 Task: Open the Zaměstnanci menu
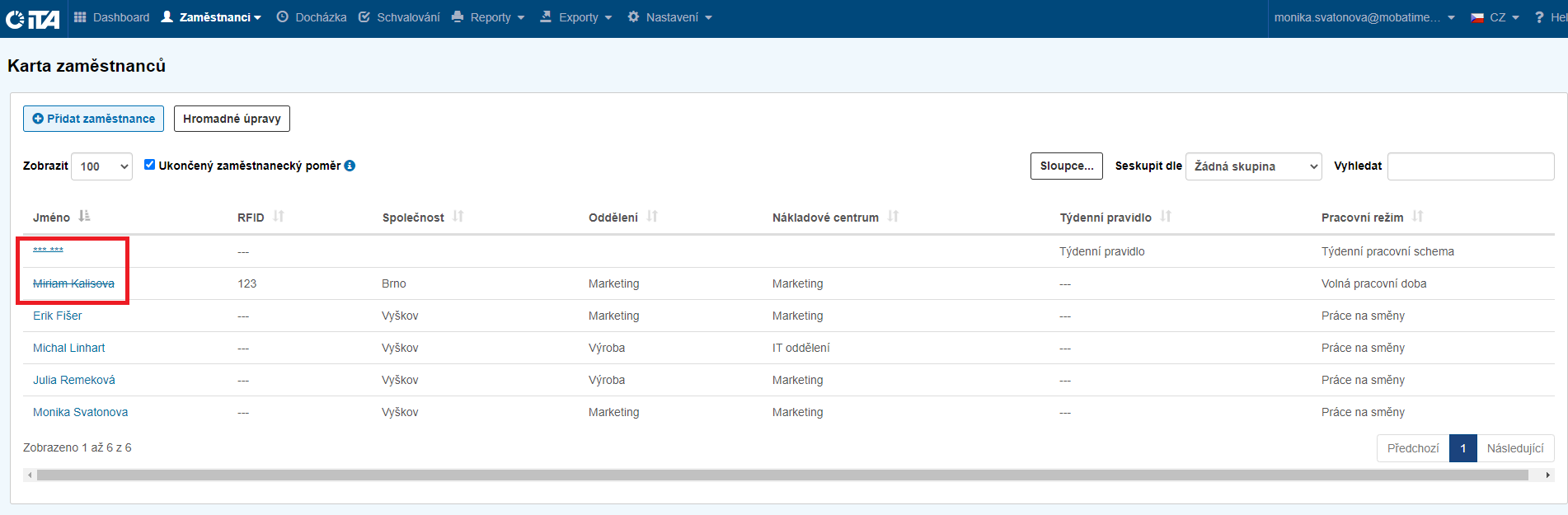211,17
